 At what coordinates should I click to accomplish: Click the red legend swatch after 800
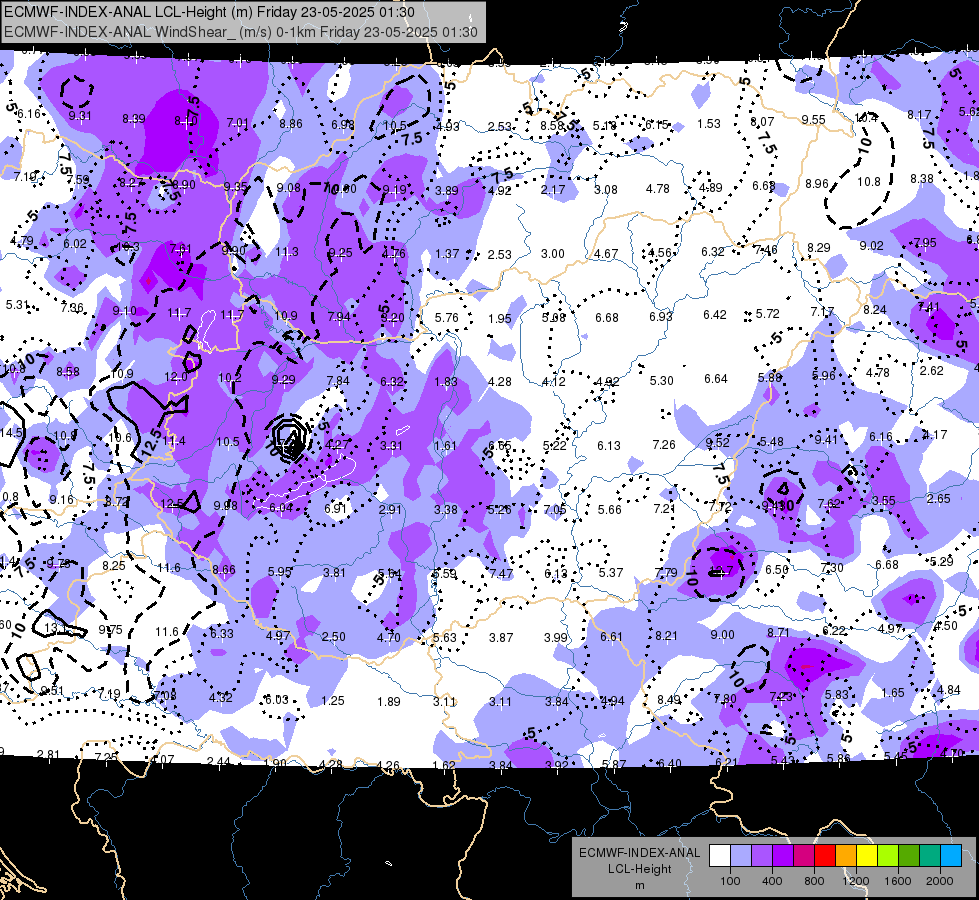[825, 856]
